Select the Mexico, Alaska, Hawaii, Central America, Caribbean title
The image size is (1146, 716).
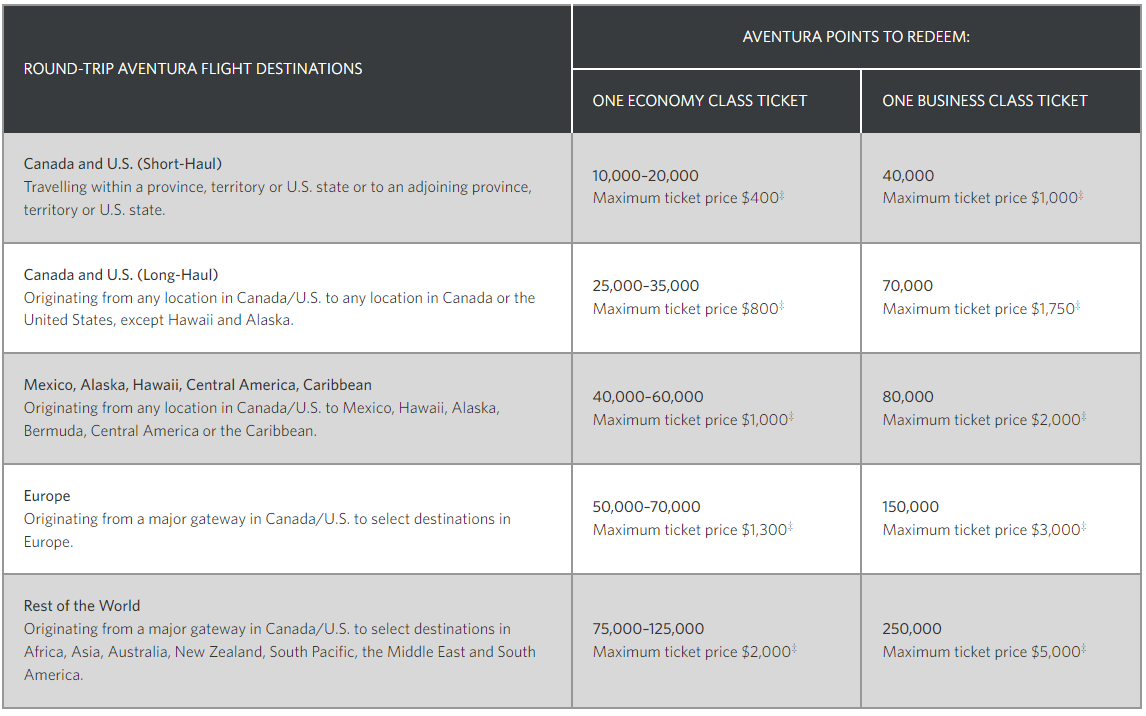[198, 385]
